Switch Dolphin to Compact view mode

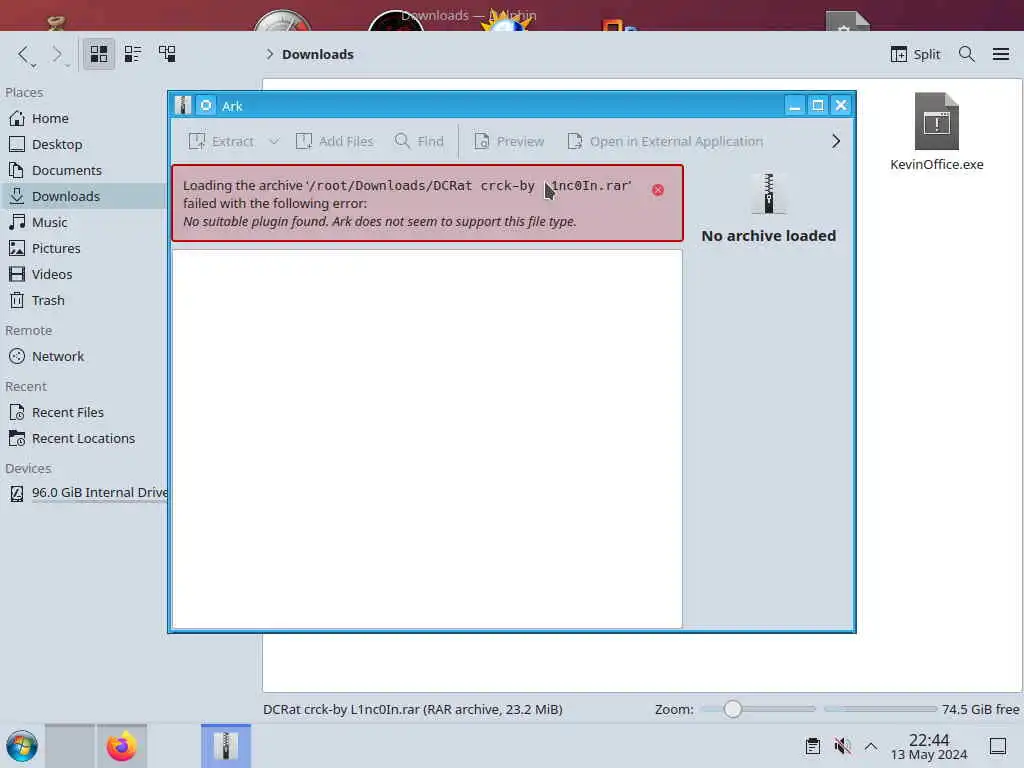(x=133, y=54)
